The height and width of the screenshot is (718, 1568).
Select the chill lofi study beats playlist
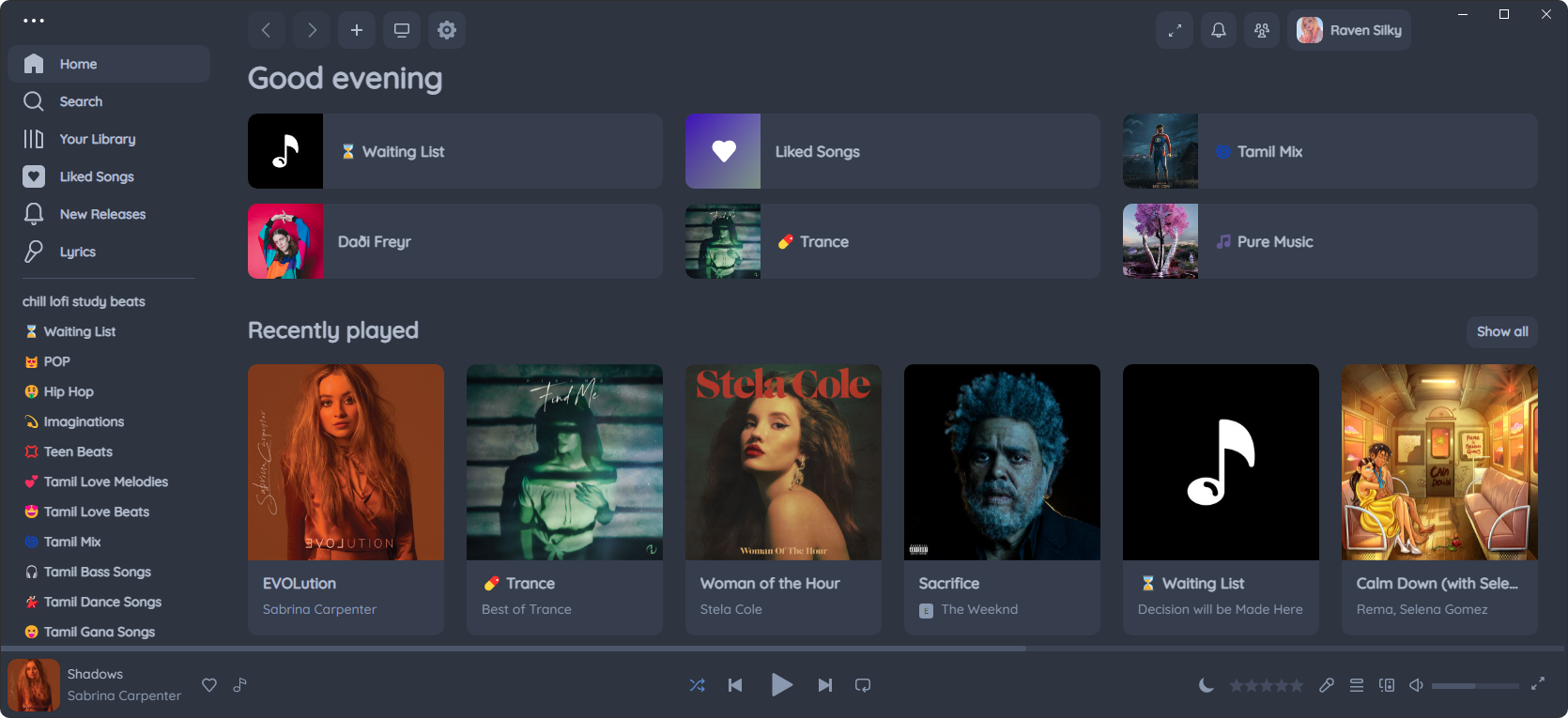[84, 301]
